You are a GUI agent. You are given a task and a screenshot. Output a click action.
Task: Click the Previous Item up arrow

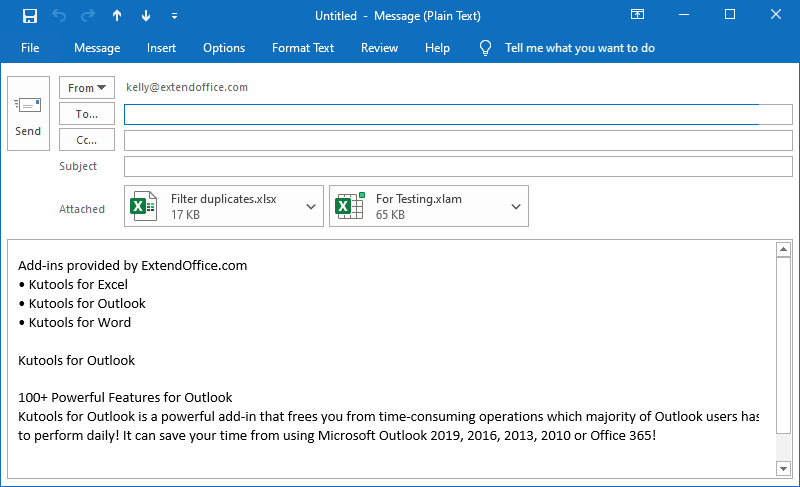[117, 16]
